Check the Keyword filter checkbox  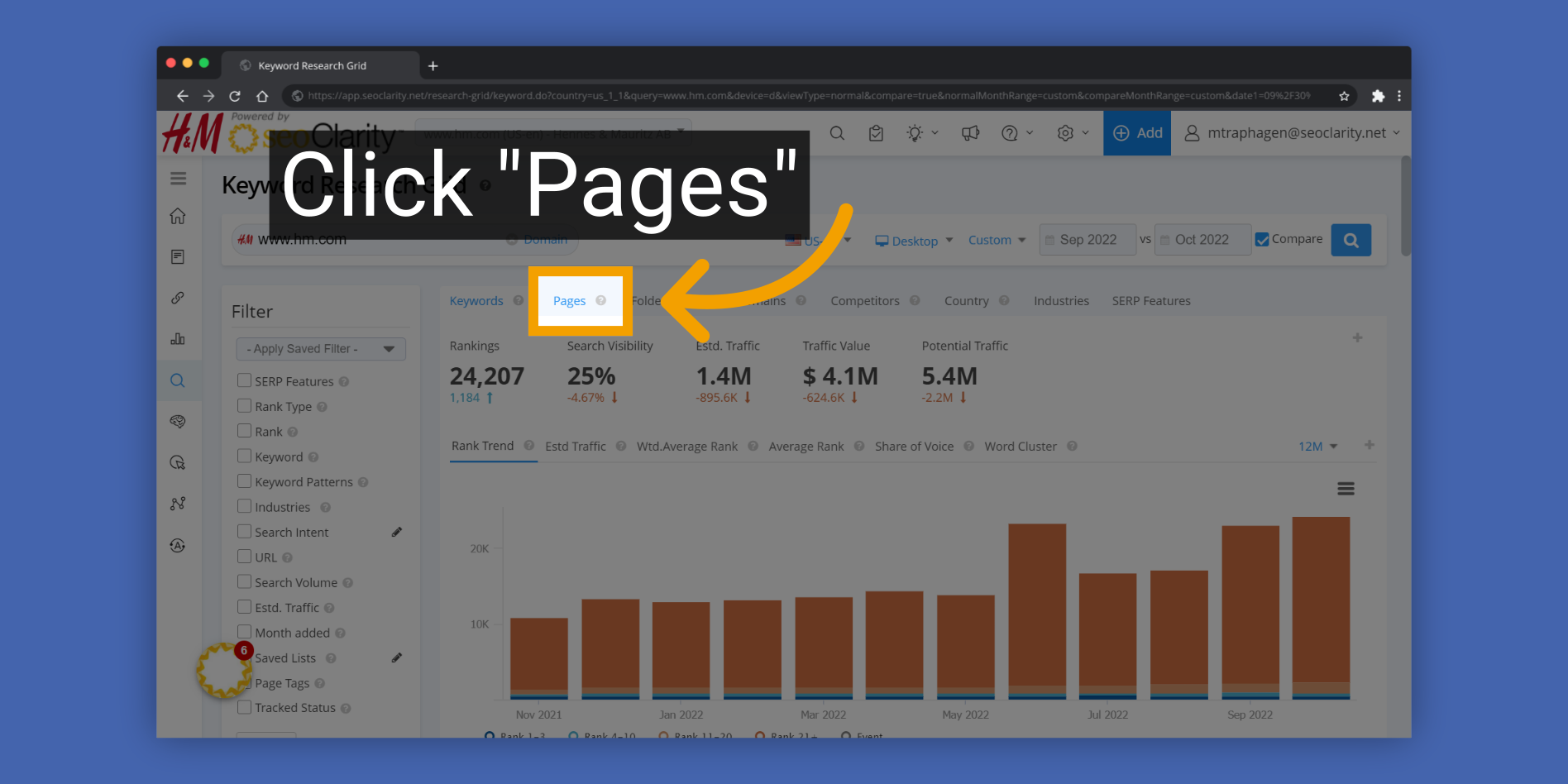[x=244, y=456]
